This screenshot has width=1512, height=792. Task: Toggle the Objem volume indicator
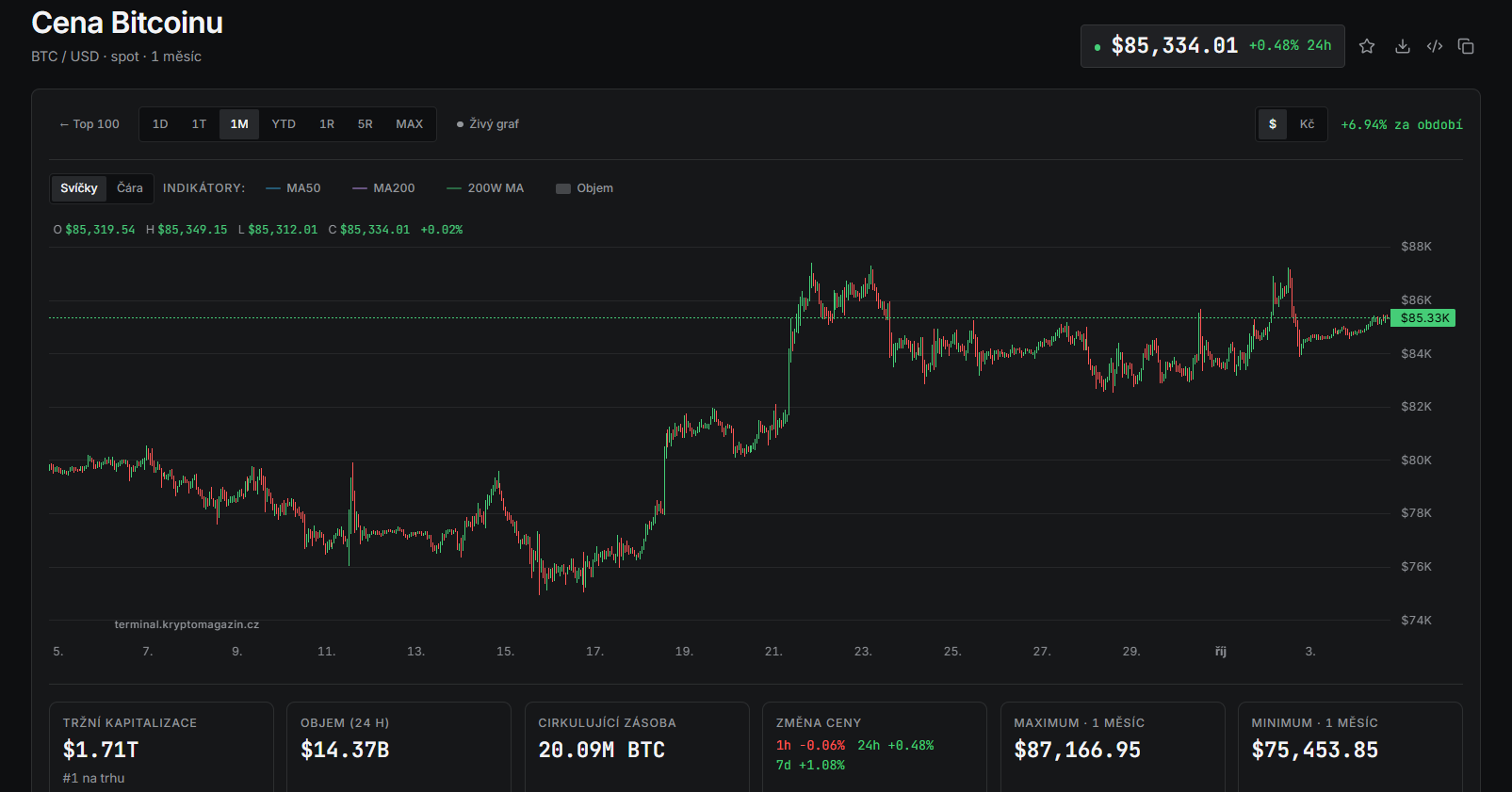[585, 188]
